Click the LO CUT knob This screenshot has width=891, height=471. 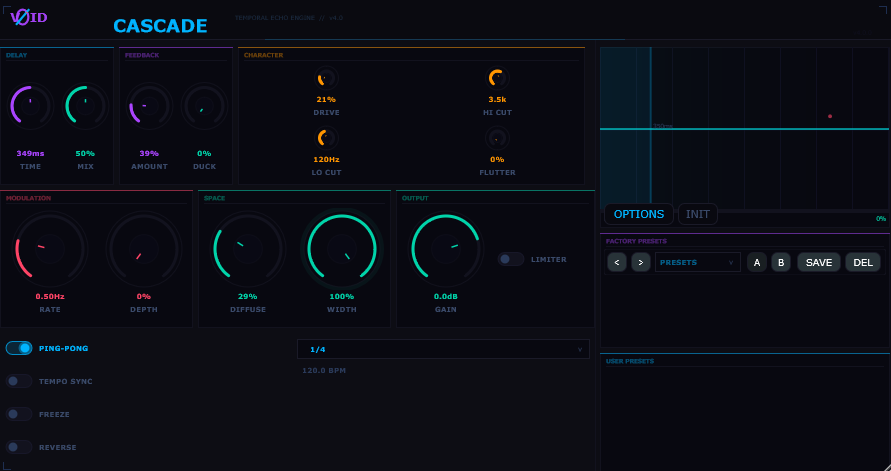click(x=326, y=137)
